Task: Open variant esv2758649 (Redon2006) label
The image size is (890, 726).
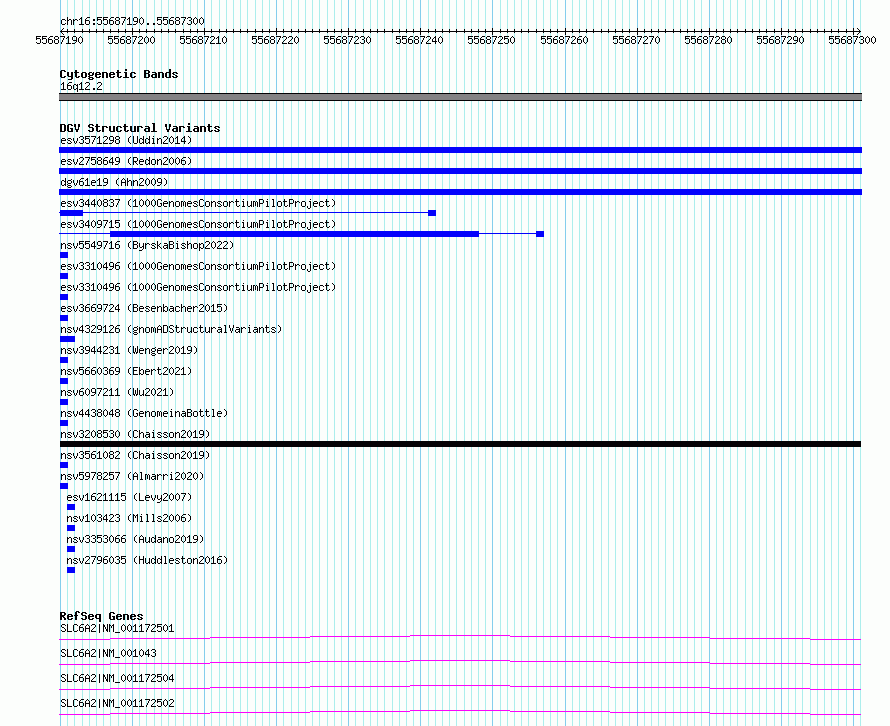Action: (x=126, y=161)
